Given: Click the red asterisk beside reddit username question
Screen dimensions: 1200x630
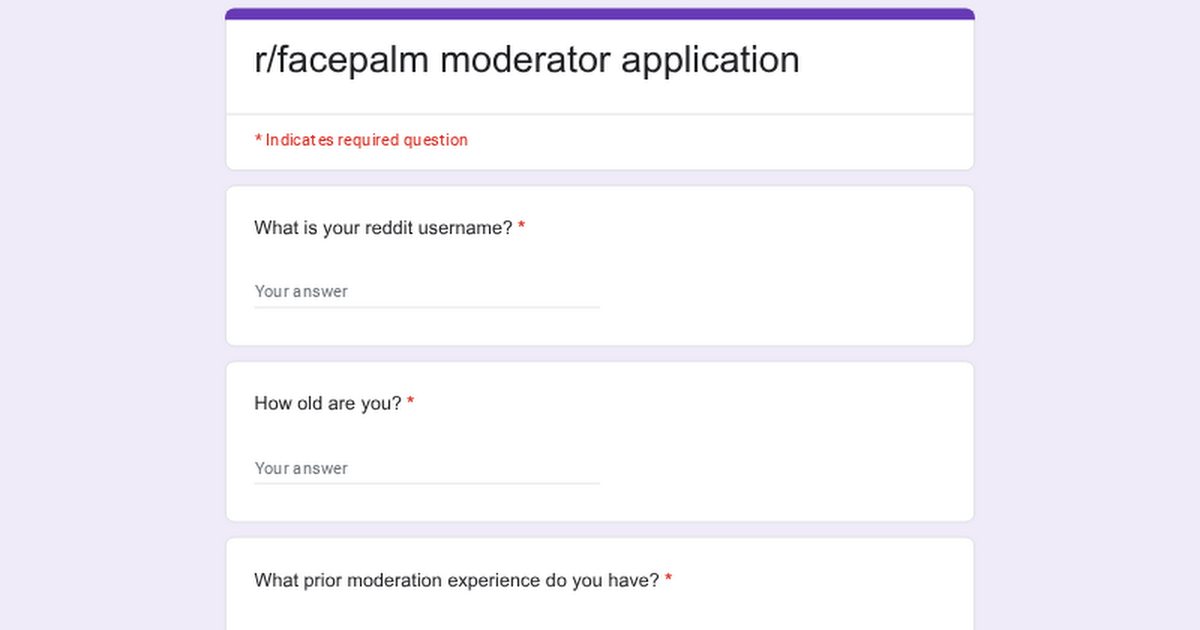Looking at the screenshot, I should (522, 228).
